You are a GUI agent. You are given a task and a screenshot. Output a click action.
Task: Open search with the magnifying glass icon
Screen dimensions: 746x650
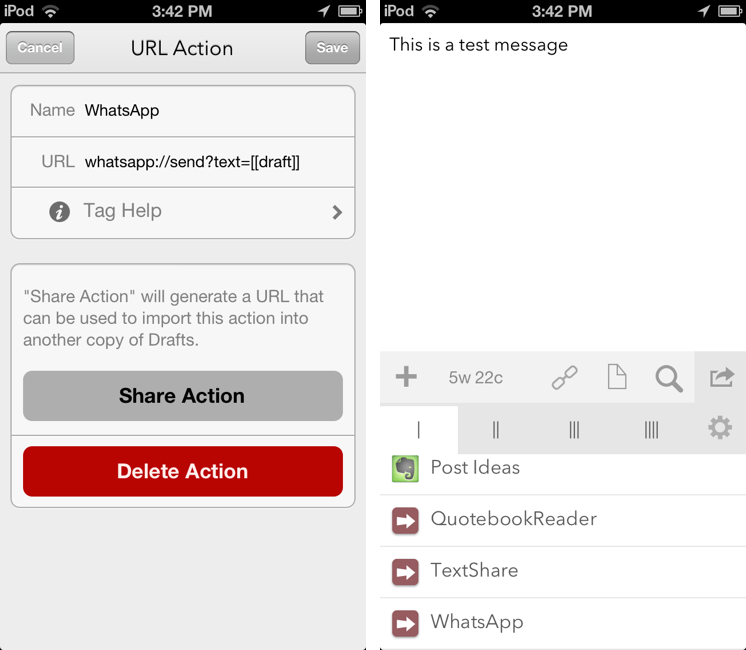coord(668,377)
